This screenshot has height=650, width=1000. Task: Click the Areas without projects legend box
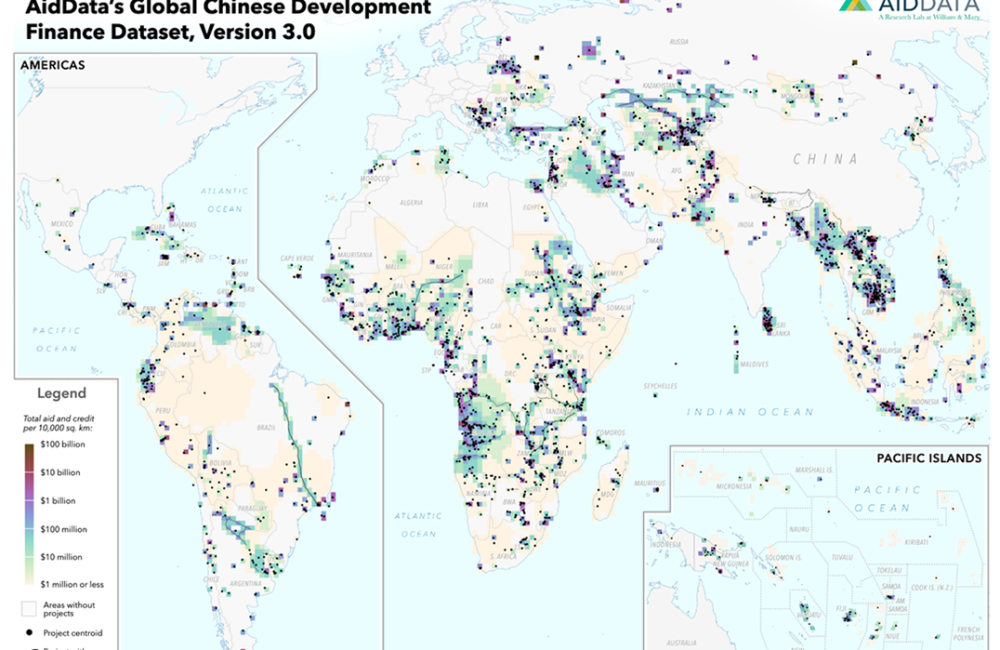click(x=28, y=607)
